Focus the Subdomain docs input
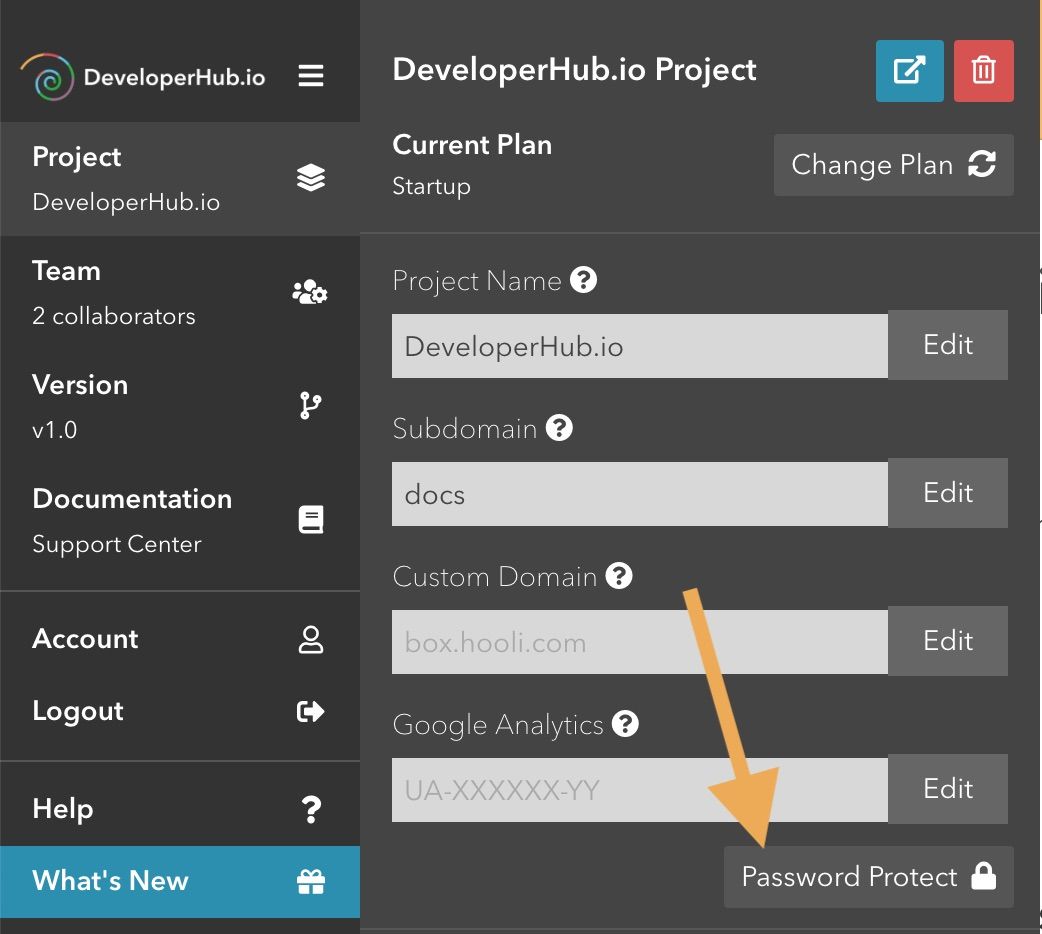Image resolution: width=1042 pixels, height=934 pixels. 640,494
